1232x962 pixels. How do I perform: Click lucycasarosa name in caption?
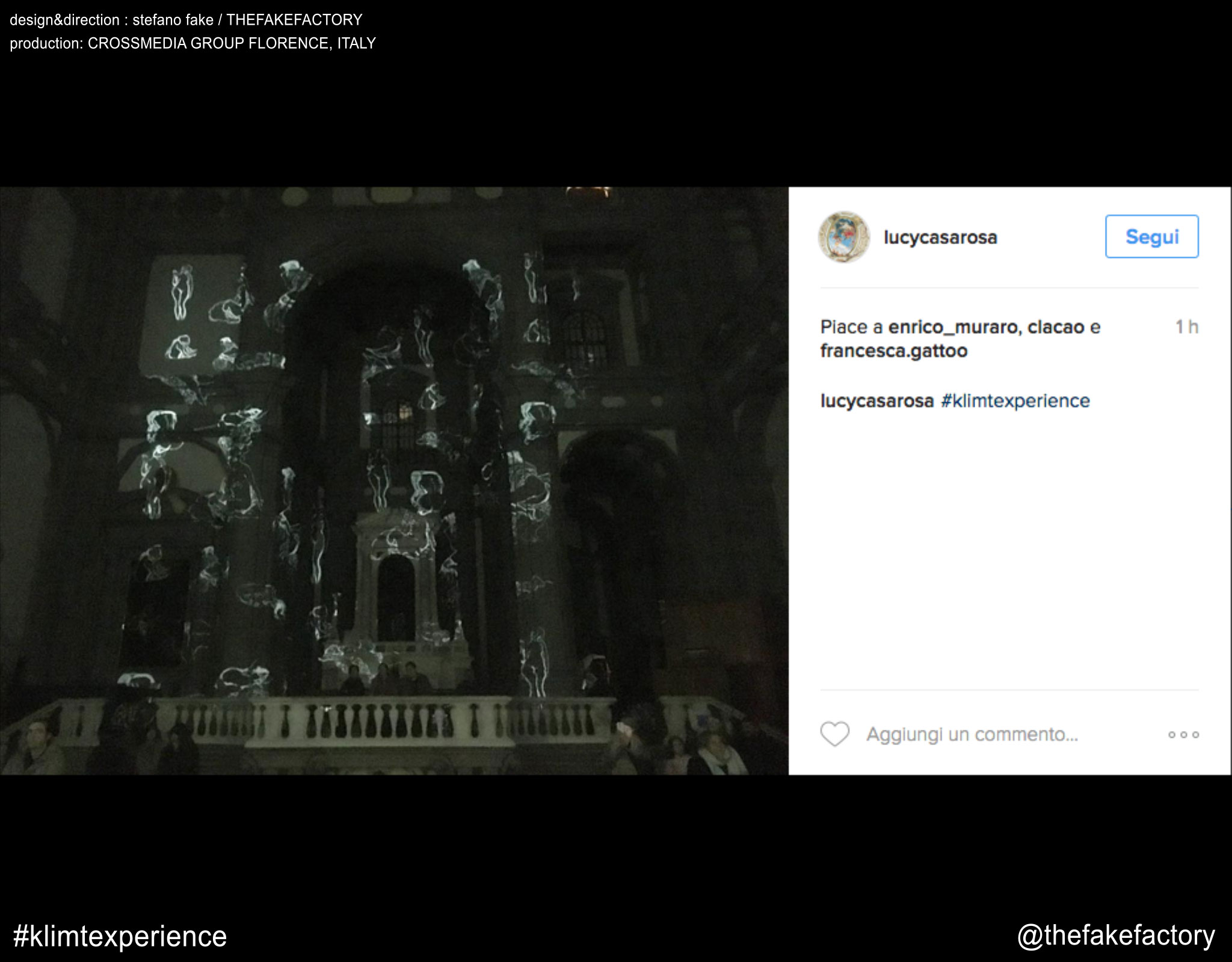[x=876, y=401]
